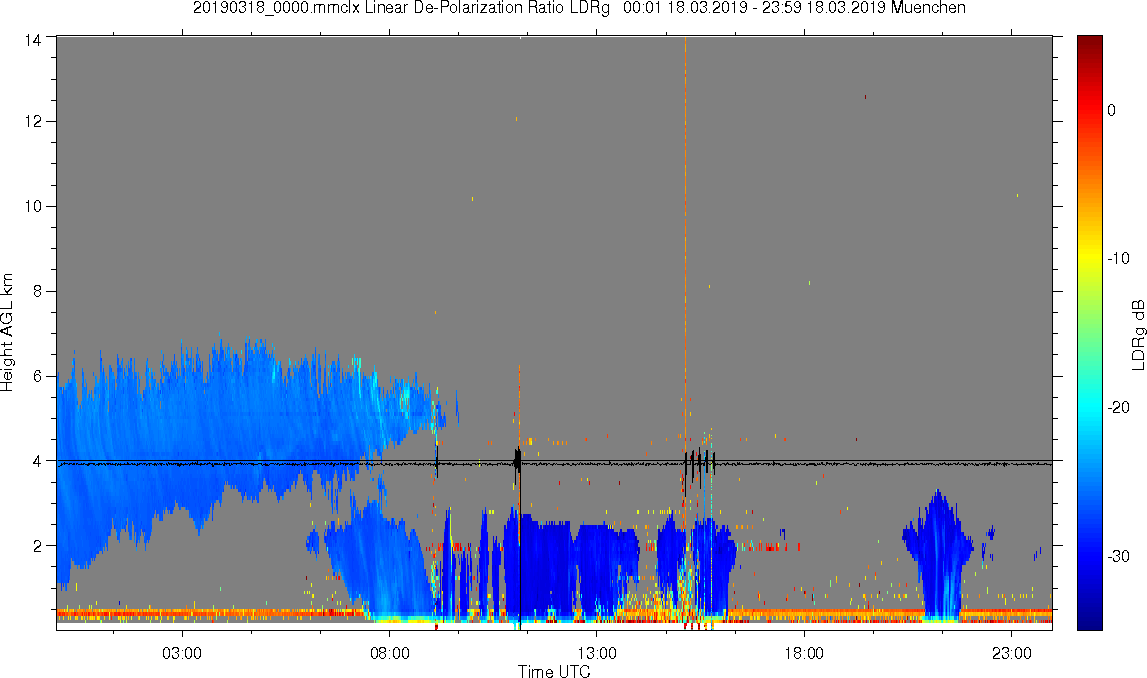Image resolution: width=1147 pixels, height=678 pixels.
Task: Click the '6' height tick label
Action: point(37,376)
